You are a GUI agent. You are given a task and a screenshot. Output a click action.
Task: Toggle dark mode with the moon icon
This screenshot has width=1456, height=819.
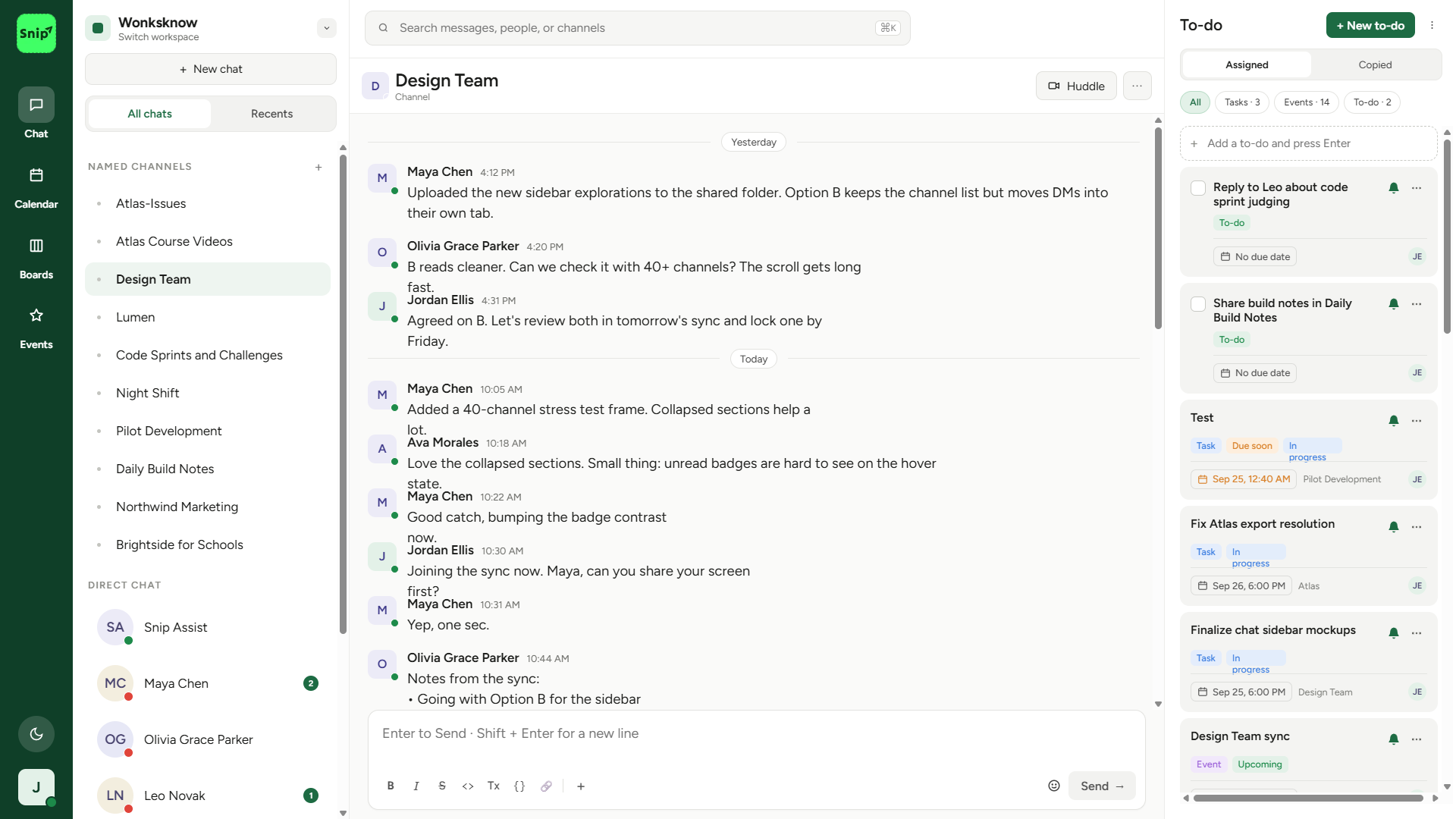click(x=36, y=734)
